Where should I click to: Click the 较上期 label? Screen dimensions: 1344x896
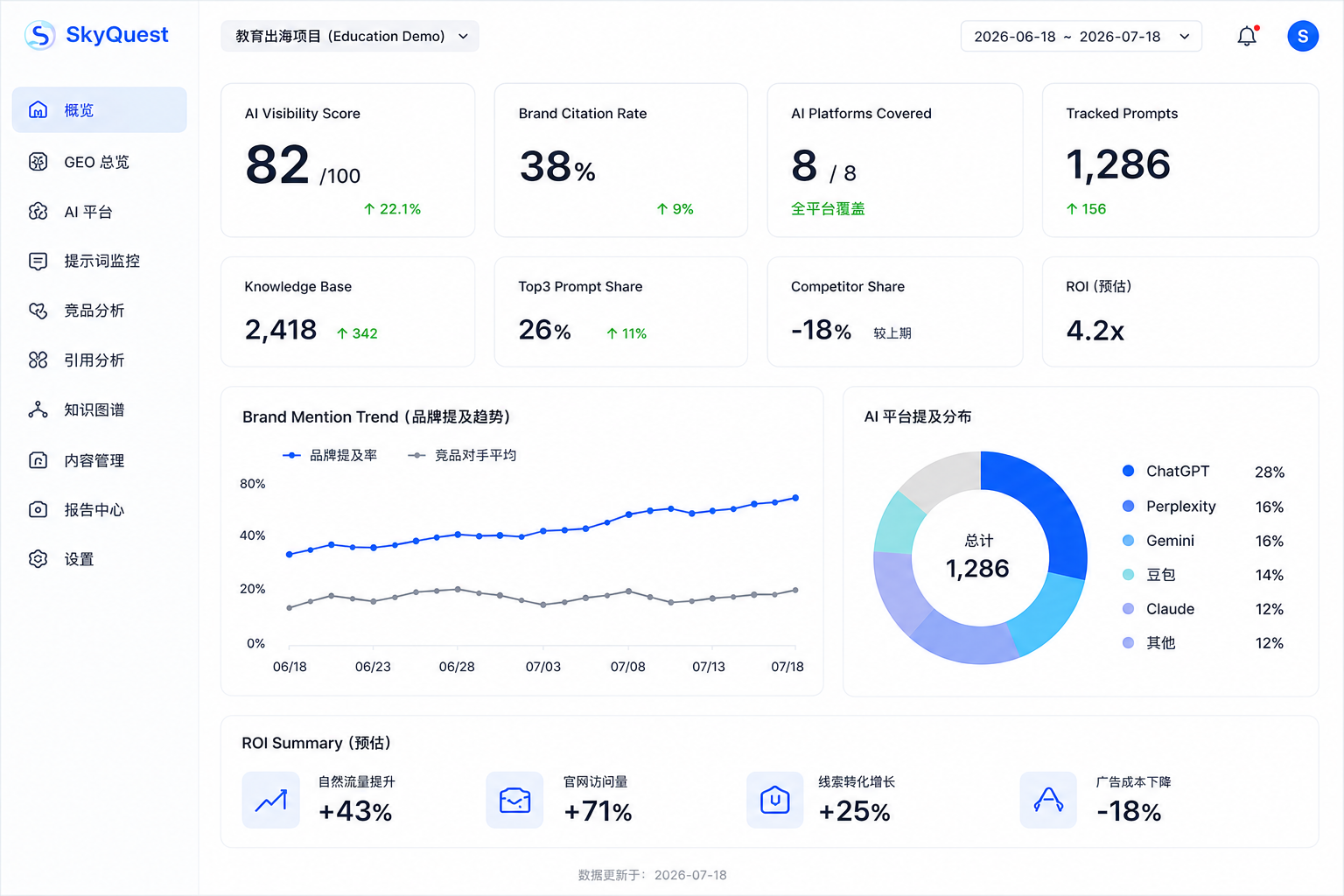[x=892, y=333]
